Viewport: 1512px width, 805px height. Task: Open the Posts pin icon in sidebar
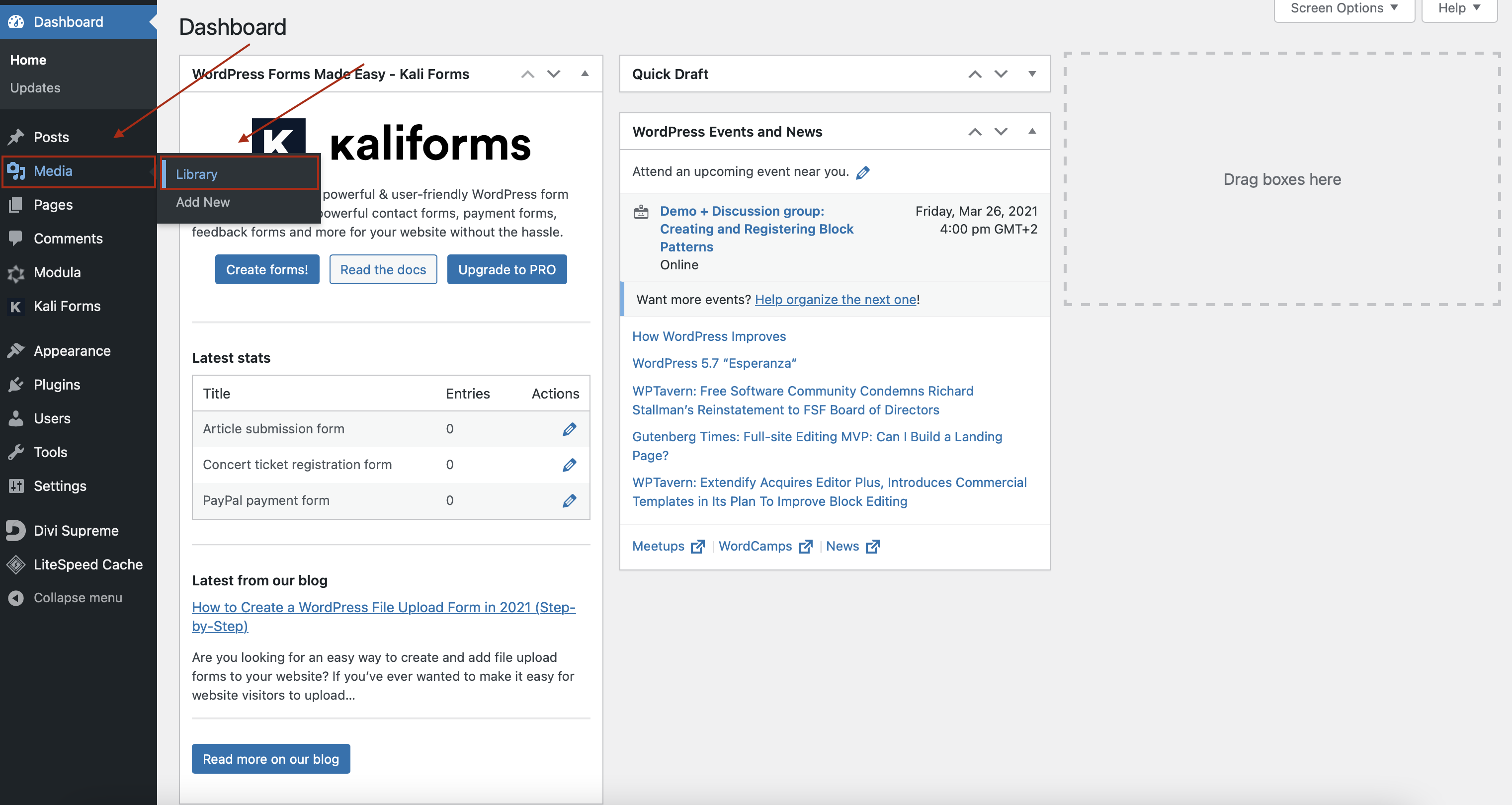pyautogui.click(x=16, y=137)
